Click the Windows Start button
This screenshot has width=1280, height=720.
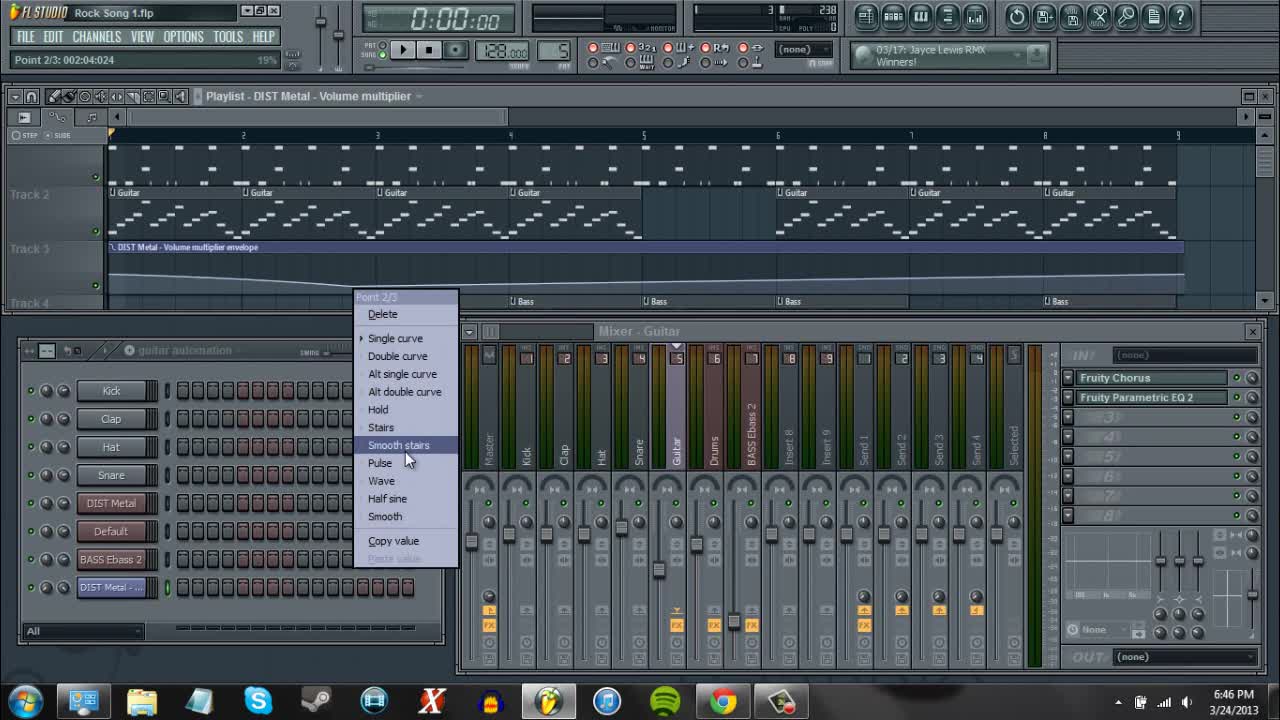tap(26, 701)
